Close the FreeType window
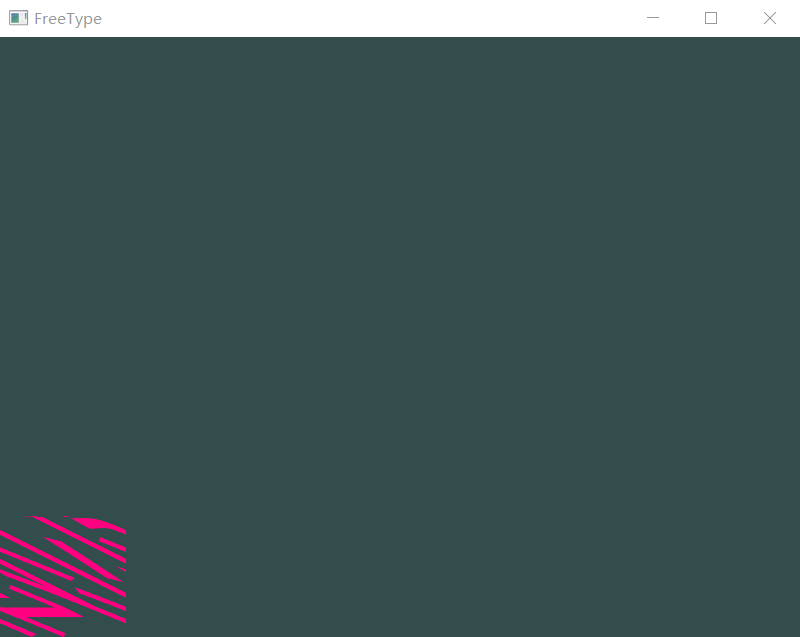The height and width of the screenshot is (637, 800). click(x=770, y=18)
